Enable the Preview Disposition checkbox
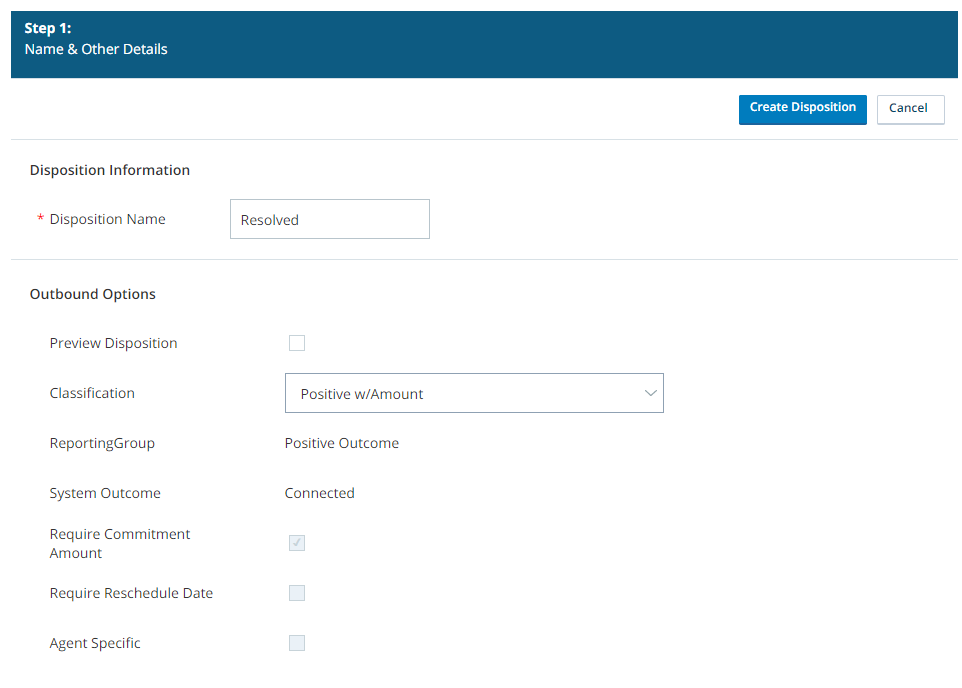 pos(296,342)
